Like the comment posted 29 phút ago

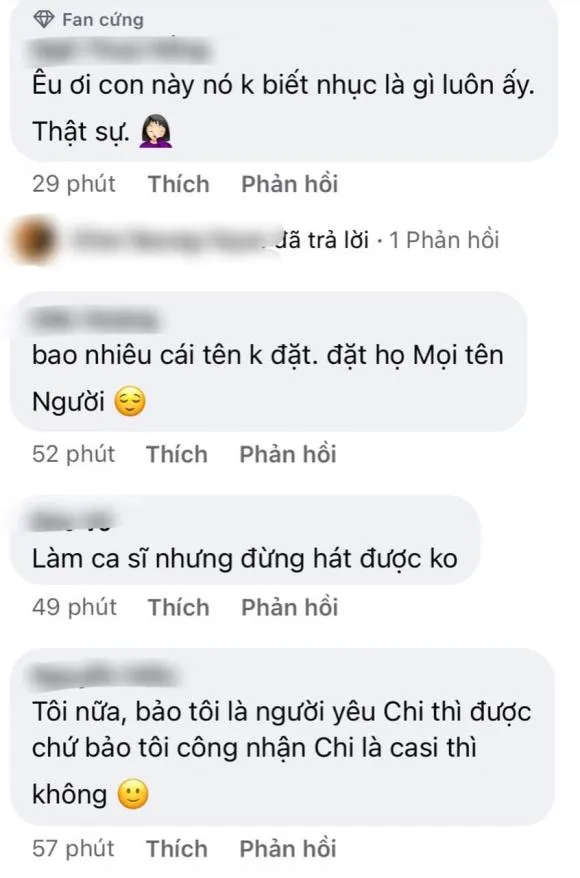179,184
